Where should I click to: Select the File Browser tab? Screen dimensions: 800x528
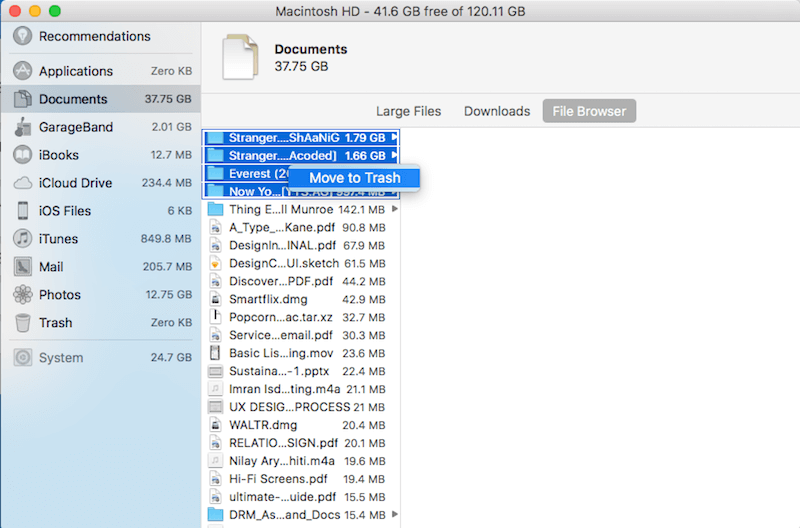[x=590, y=111]
